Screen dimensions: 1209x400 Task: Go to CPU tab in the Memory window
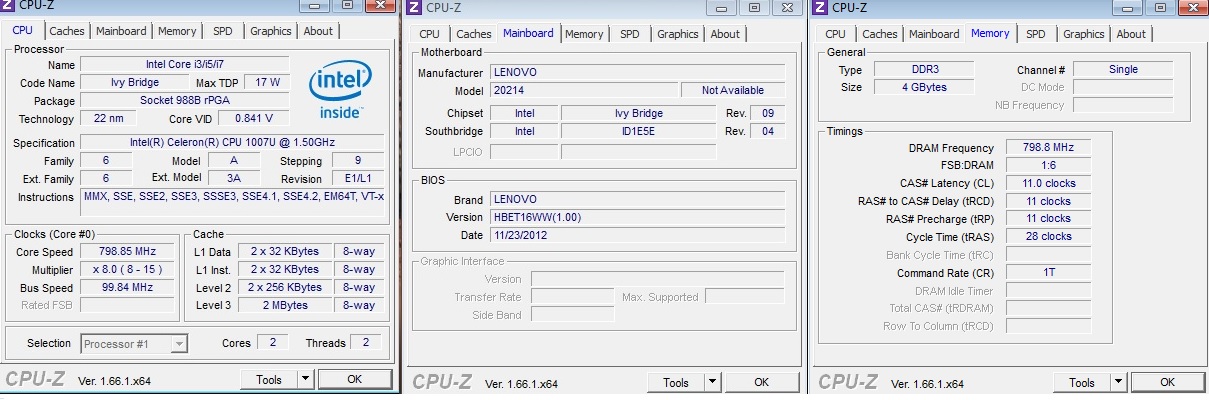click(835, 34)
